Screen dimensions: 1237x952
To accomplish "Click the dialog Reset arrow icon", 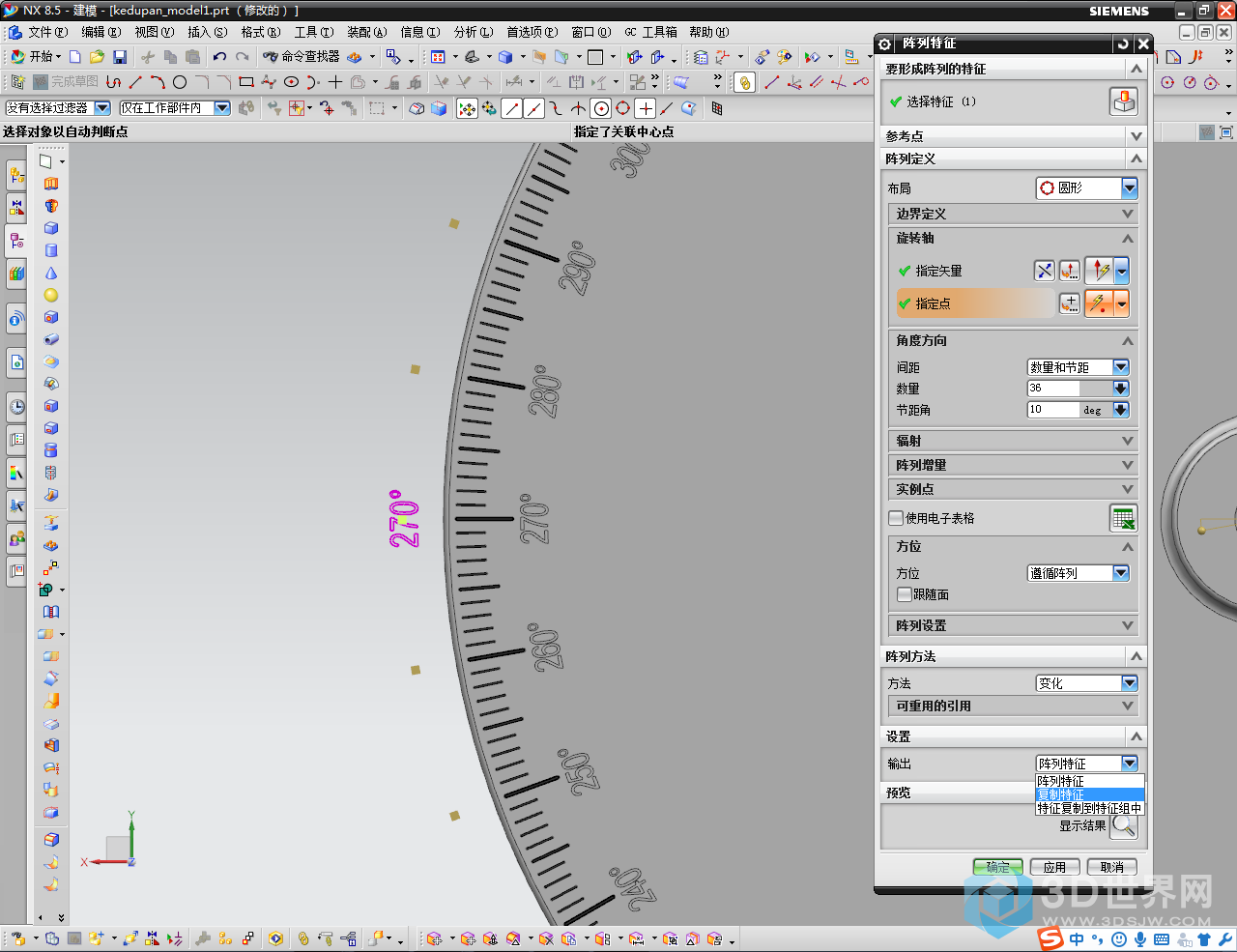I will click(x=1123, y=43).
